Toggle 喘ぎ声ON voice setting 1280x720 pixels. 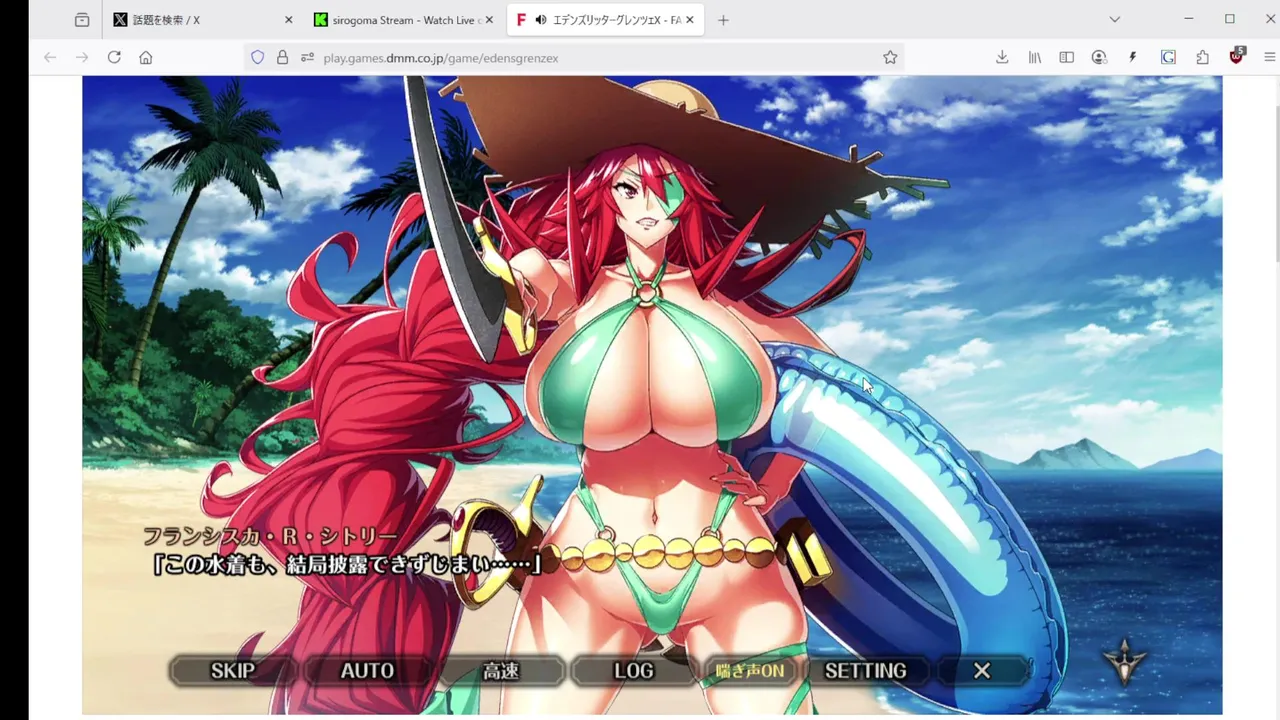click(x=750, y=671)
